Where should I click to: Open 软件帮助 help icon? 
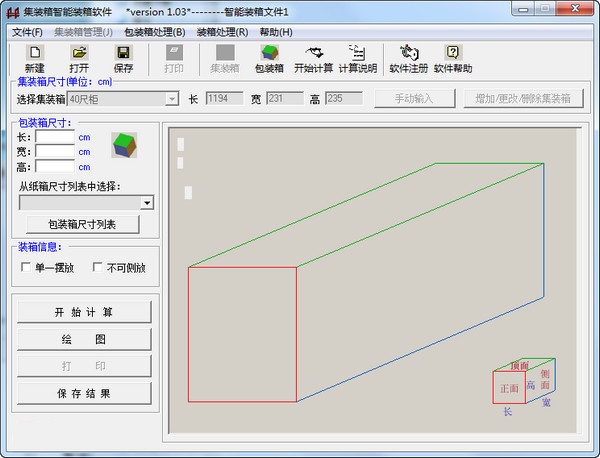tap(452, 59)
